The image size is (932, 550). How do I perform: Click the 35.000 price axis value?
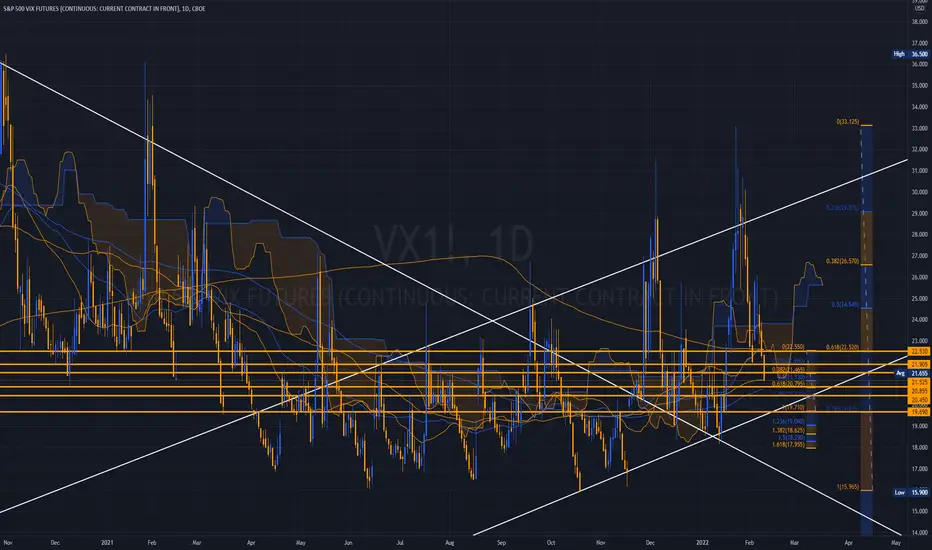pyautogui.click(x=920, y=86)
